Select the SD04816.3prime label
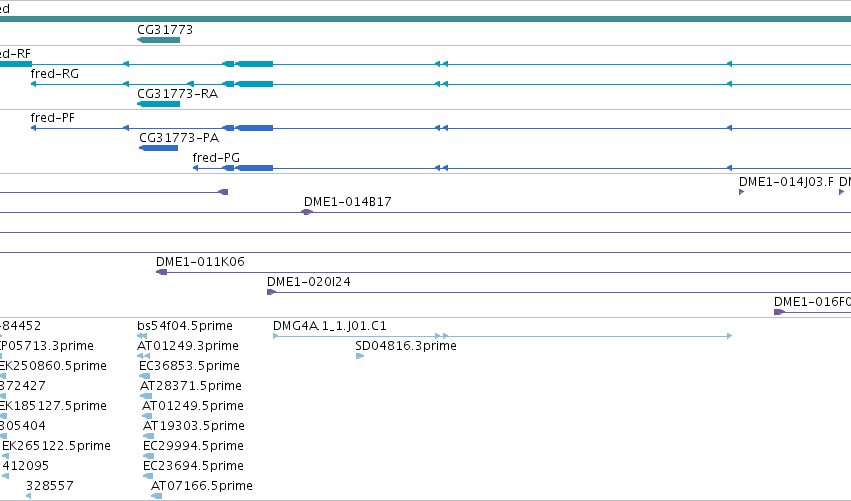The image size is (851, 501). click(406, 345)
